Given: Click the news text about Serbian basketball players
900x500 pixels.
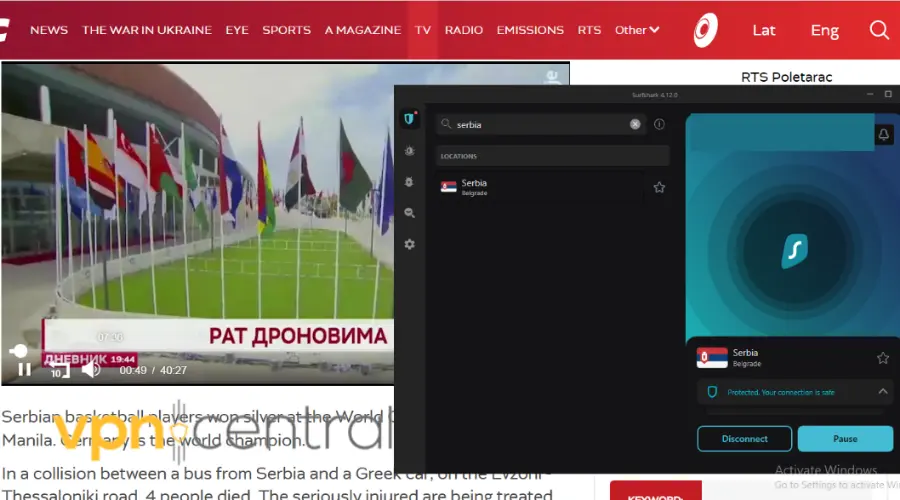Looking at the screenshot, I should [197, 428].
